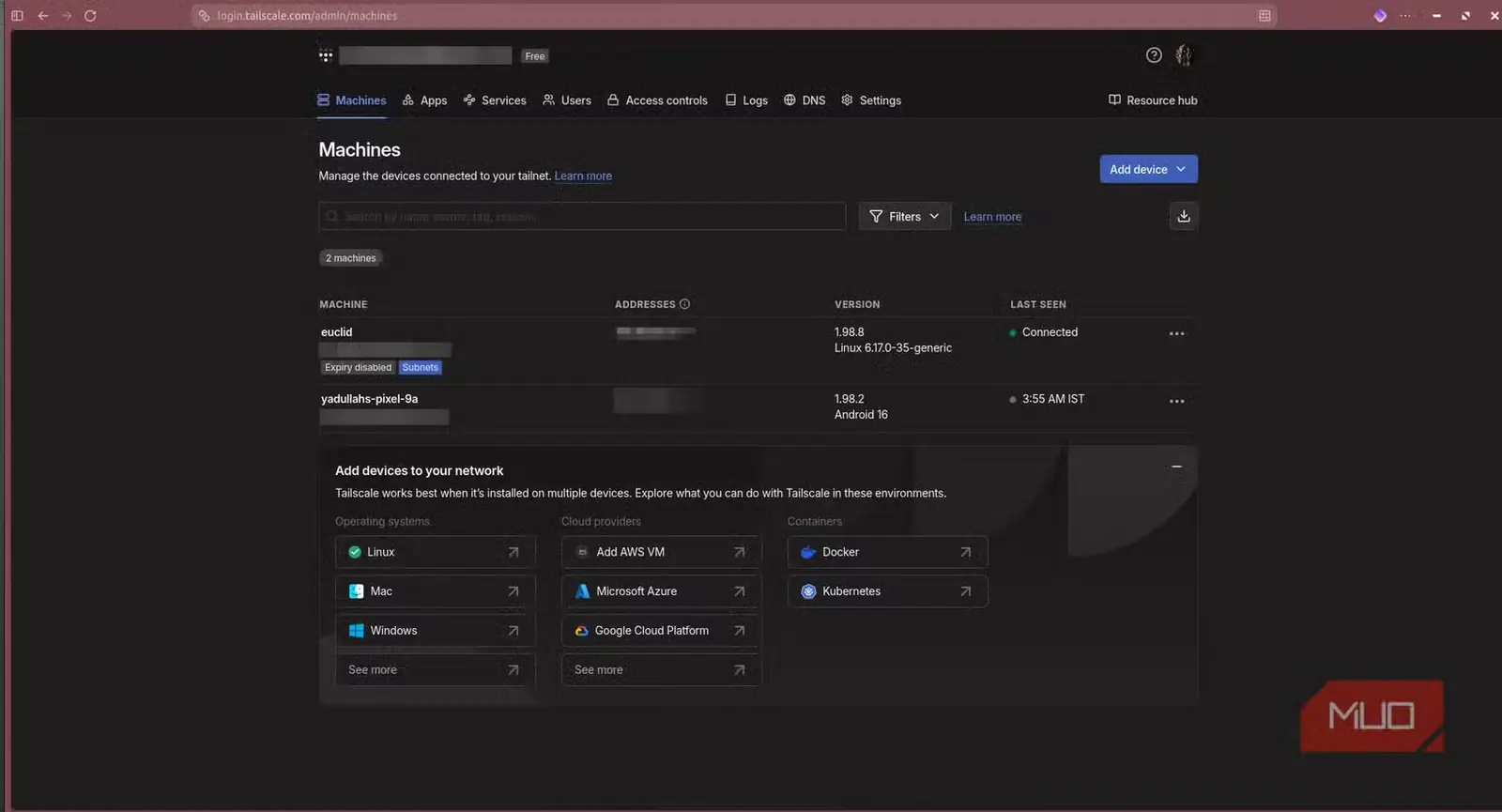
Task: Collapse the Add devices panel
Action: tap(1176, 467)
